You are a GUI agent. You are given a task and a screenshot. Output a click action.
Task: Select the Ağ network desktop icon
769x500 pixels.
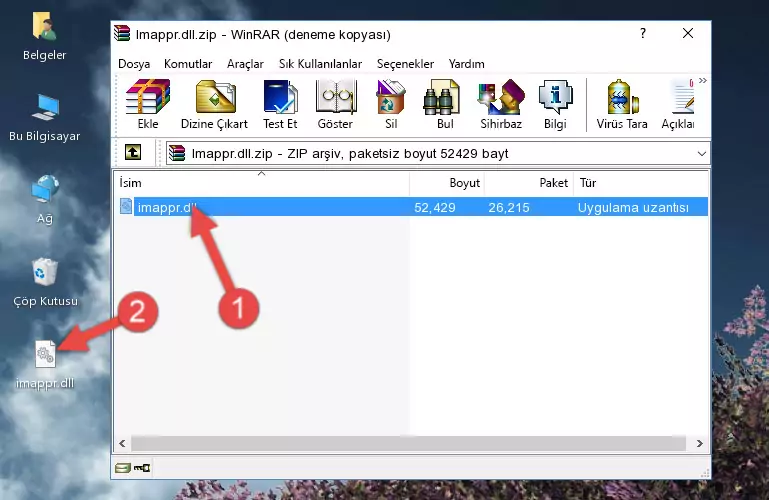point(45,199)
